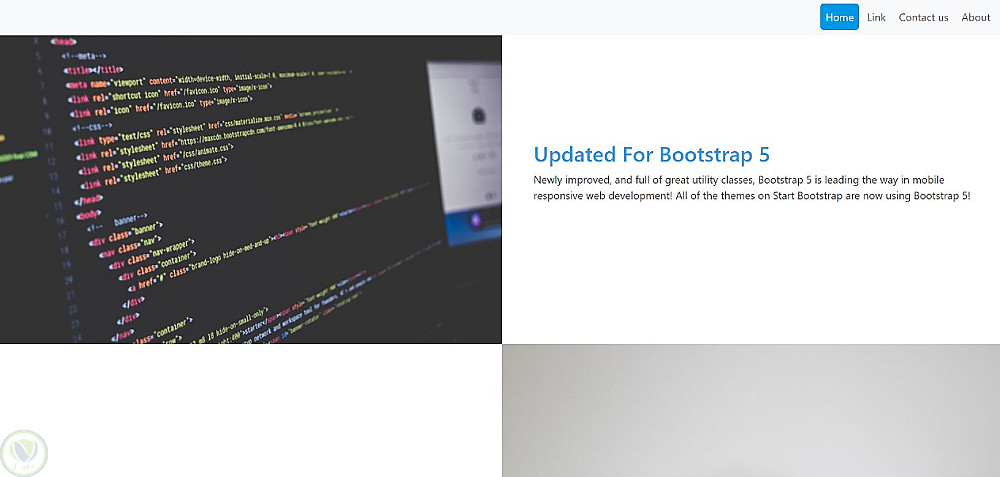
Task: Open the Home nav button
Action: [x=839, y=17]
